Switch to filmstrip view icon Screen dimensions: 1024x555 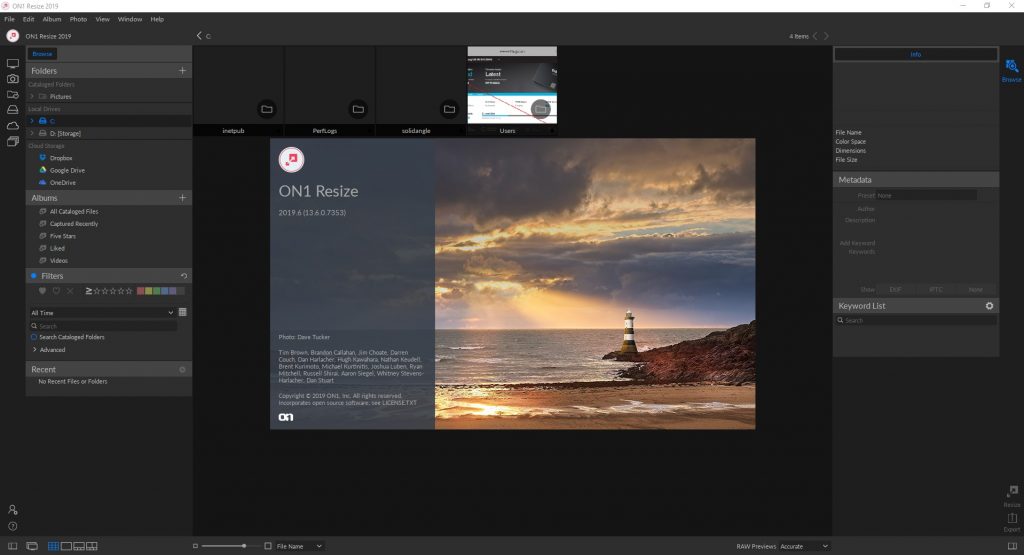pos(79,546)
